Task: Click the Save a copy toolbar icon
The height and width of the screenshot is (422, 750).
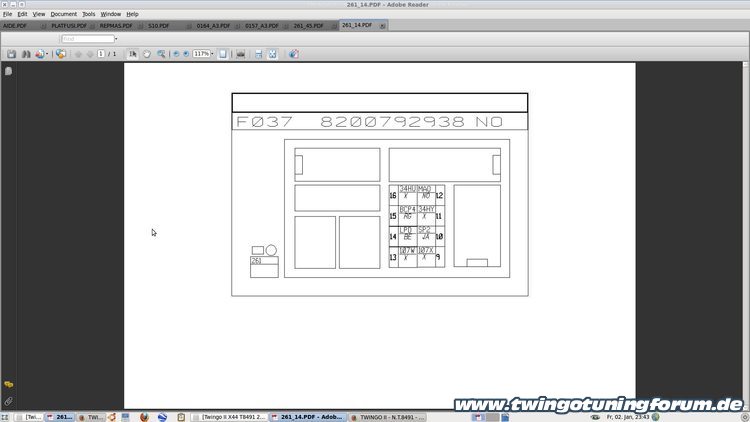Action: click(x=11, y=54)
